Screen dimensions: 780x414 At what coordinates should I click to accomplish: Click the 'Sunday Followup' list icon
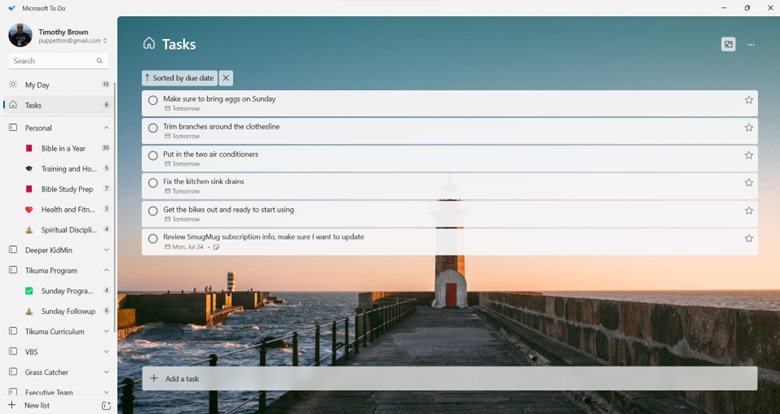point(29,311)
